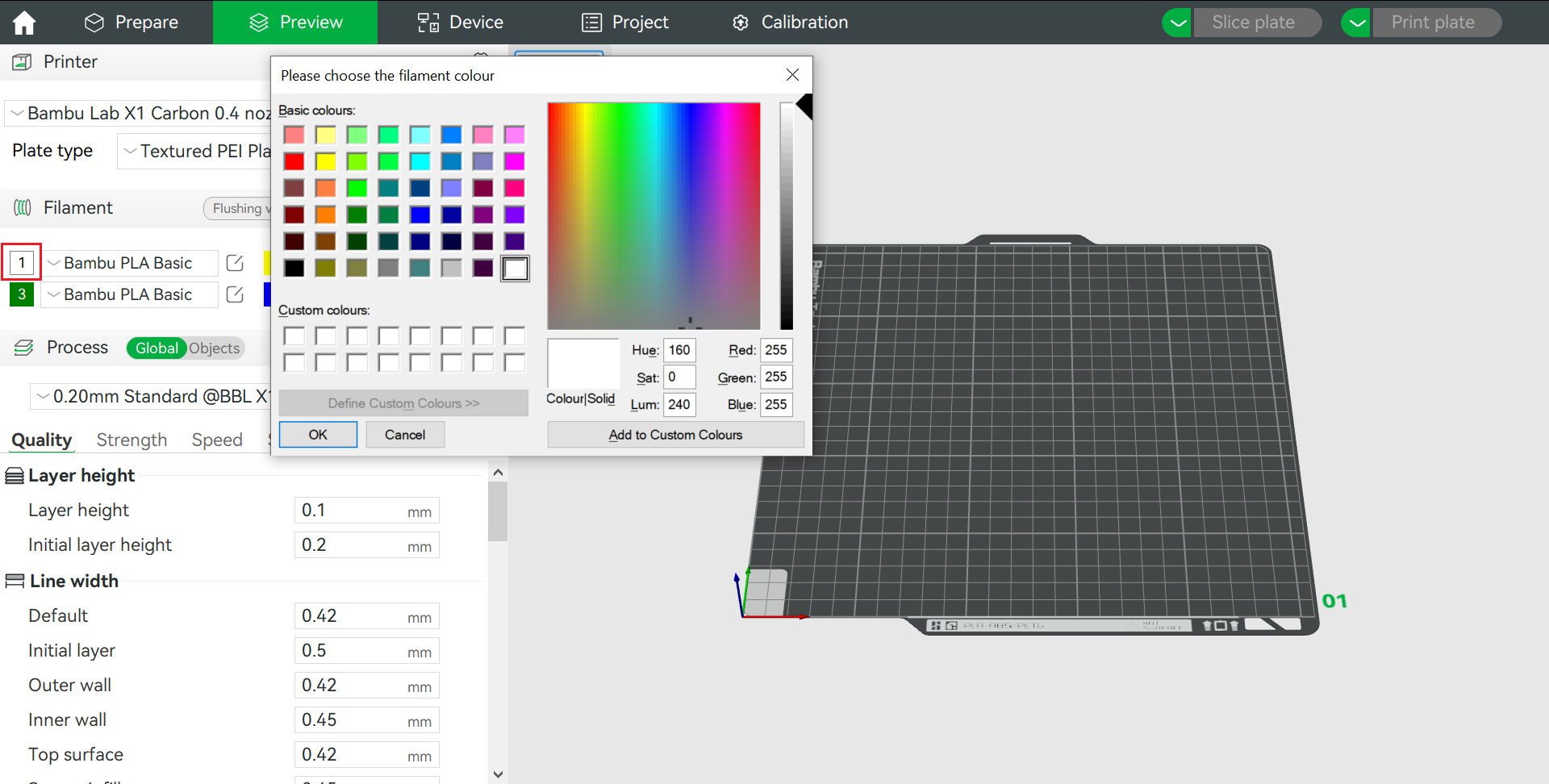Edit filament 1 preset icon
This screenshot has height=784, width=1549.
(235, 263)
